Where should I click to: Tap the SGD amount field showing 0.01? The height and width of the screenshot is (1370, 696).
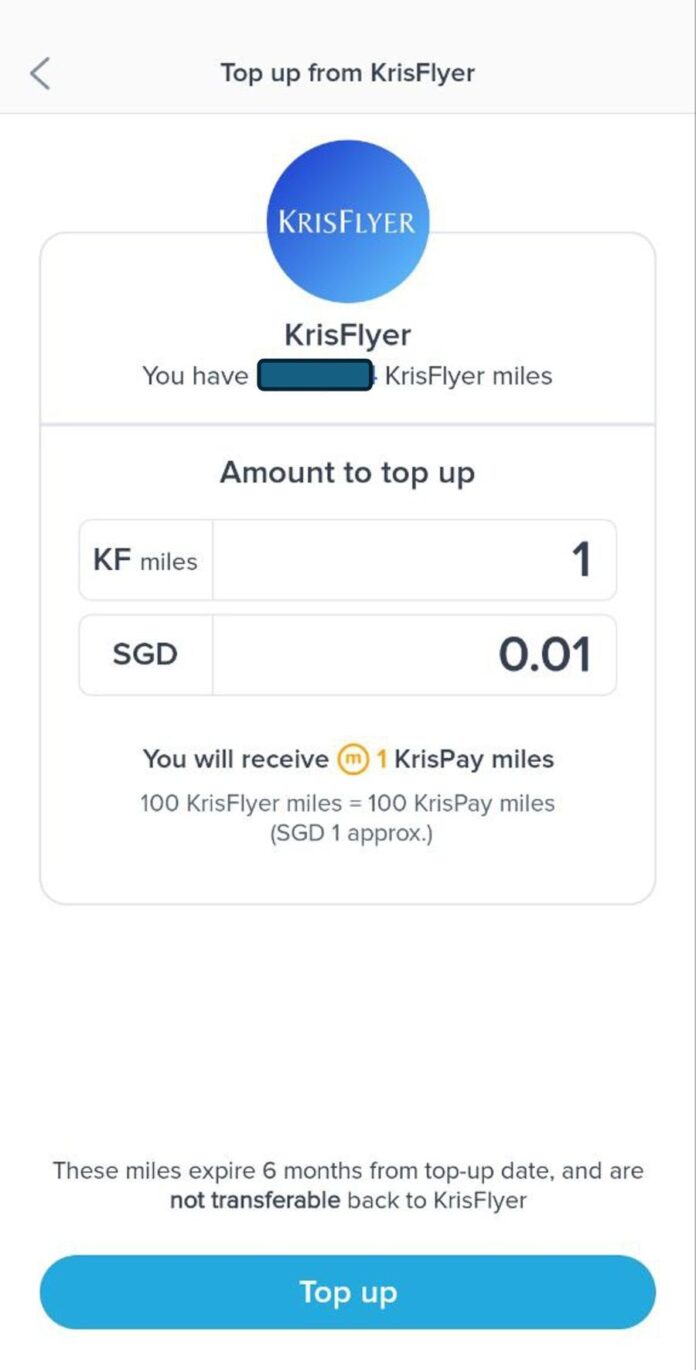click(x=413, y=654)
